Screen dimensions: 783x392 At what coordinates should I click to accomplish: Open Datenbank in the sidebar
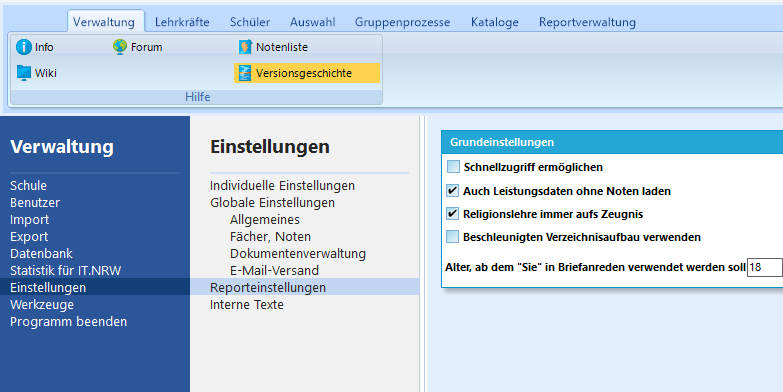pyautogui.click(x=41, y=253)
